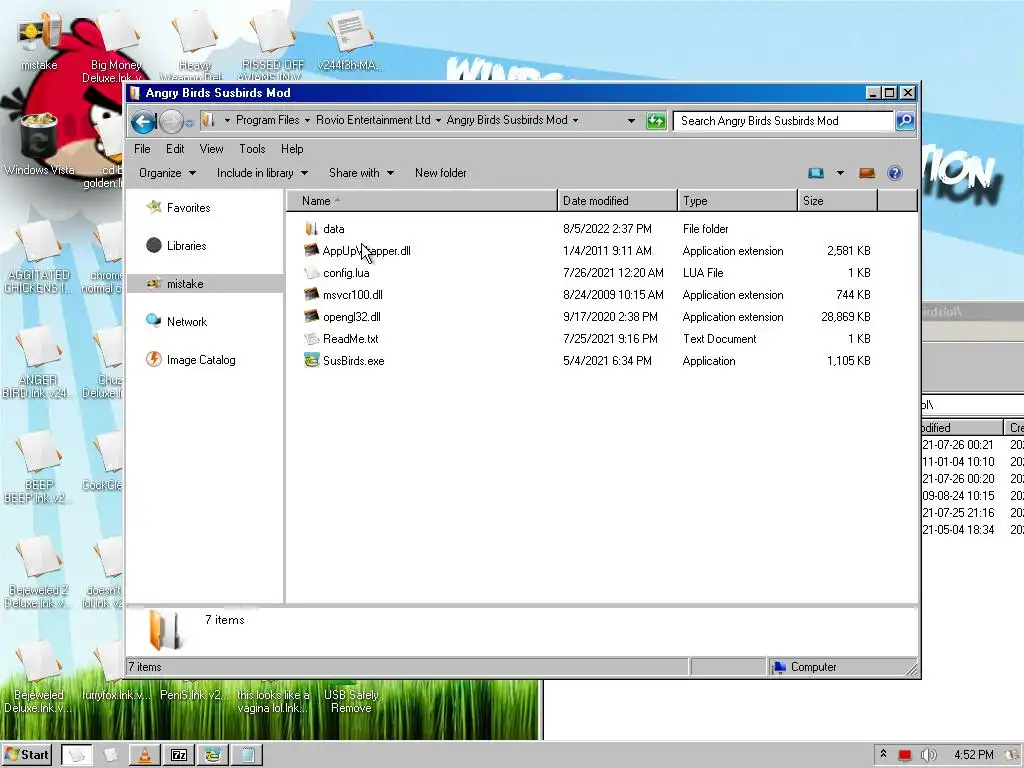The image size is (1024, 768).
Task: Click the New folder button
Action: (x=441, y=173)
